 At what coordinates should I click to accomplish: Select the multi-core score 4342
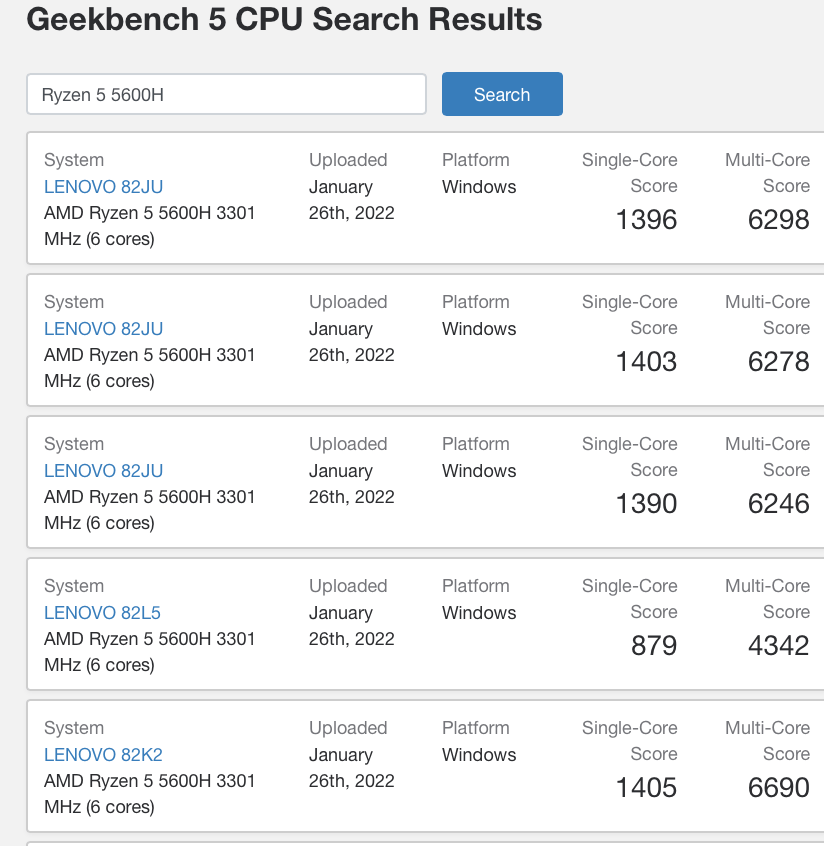tap(778, 645)
